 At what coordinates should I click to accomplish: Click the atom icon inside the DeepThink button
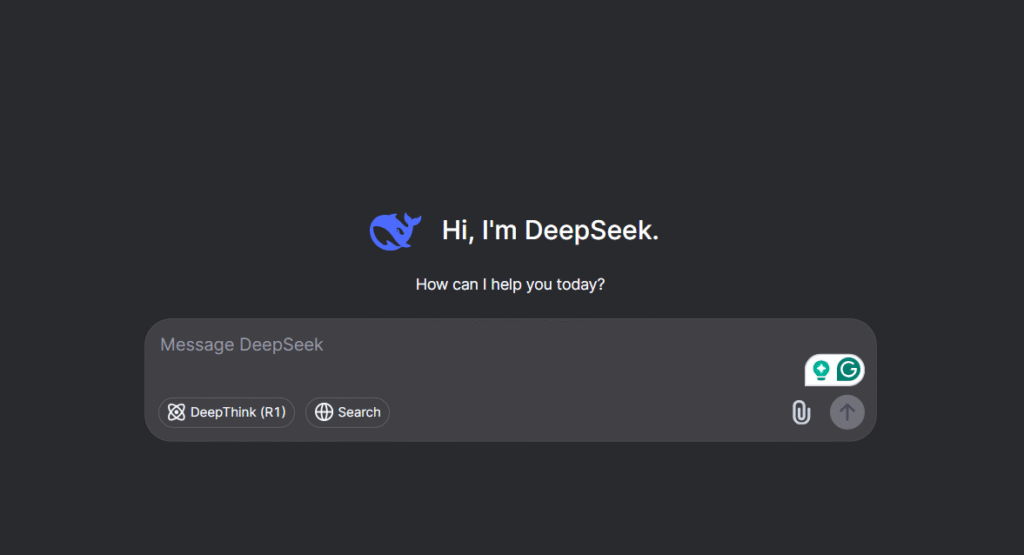pos(176,412)
